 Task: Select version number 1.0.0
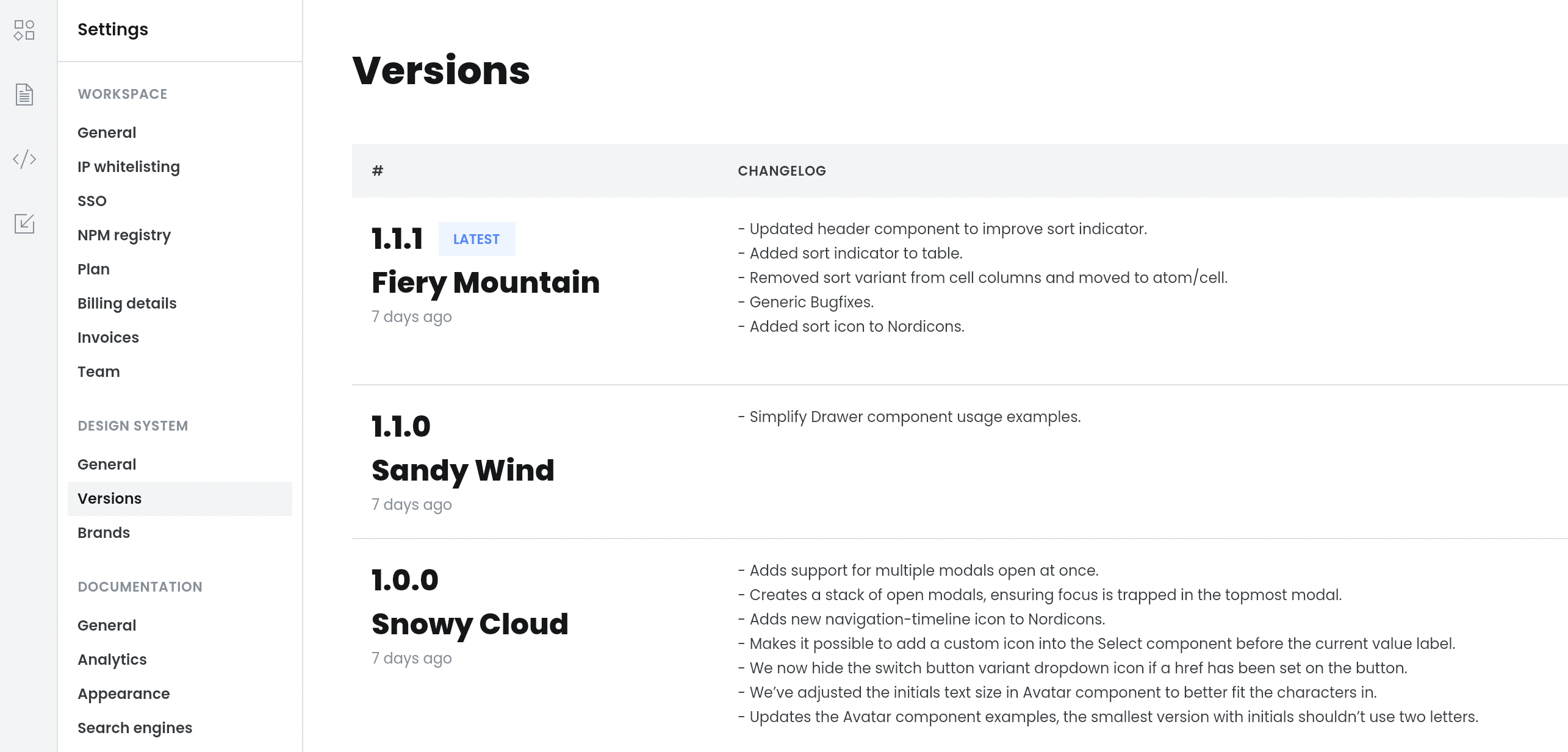point(405,580)
